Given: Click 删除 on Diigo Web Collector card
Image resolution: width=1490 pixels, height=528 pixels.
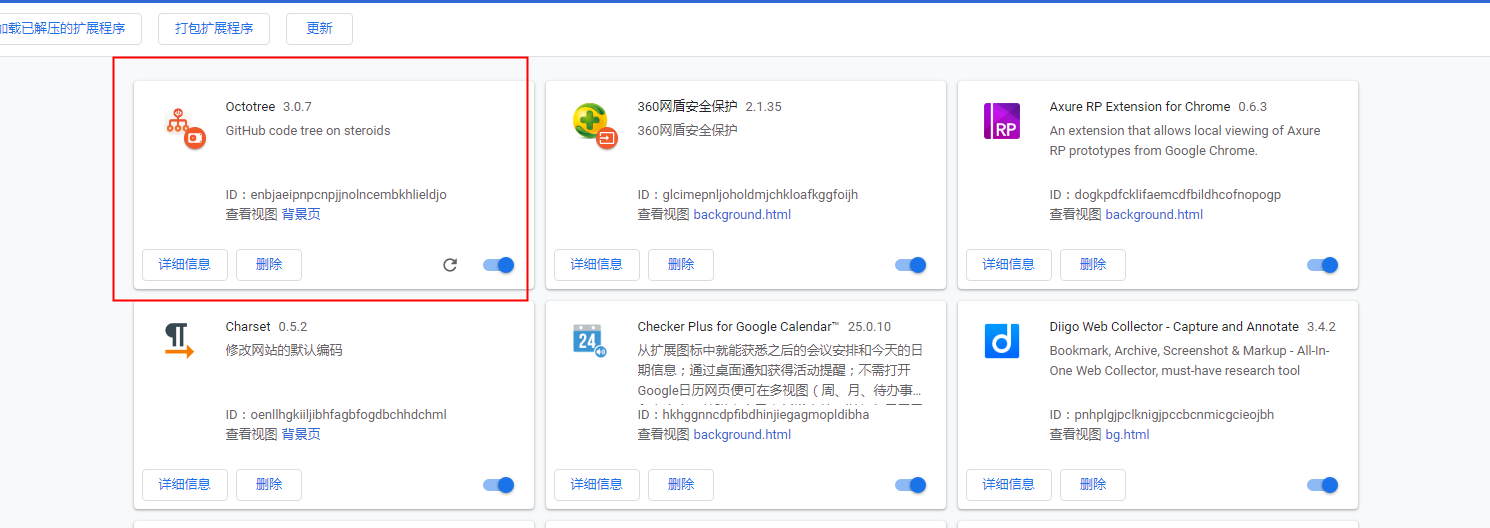Looking at the screenshot, I should (1093, 485).
